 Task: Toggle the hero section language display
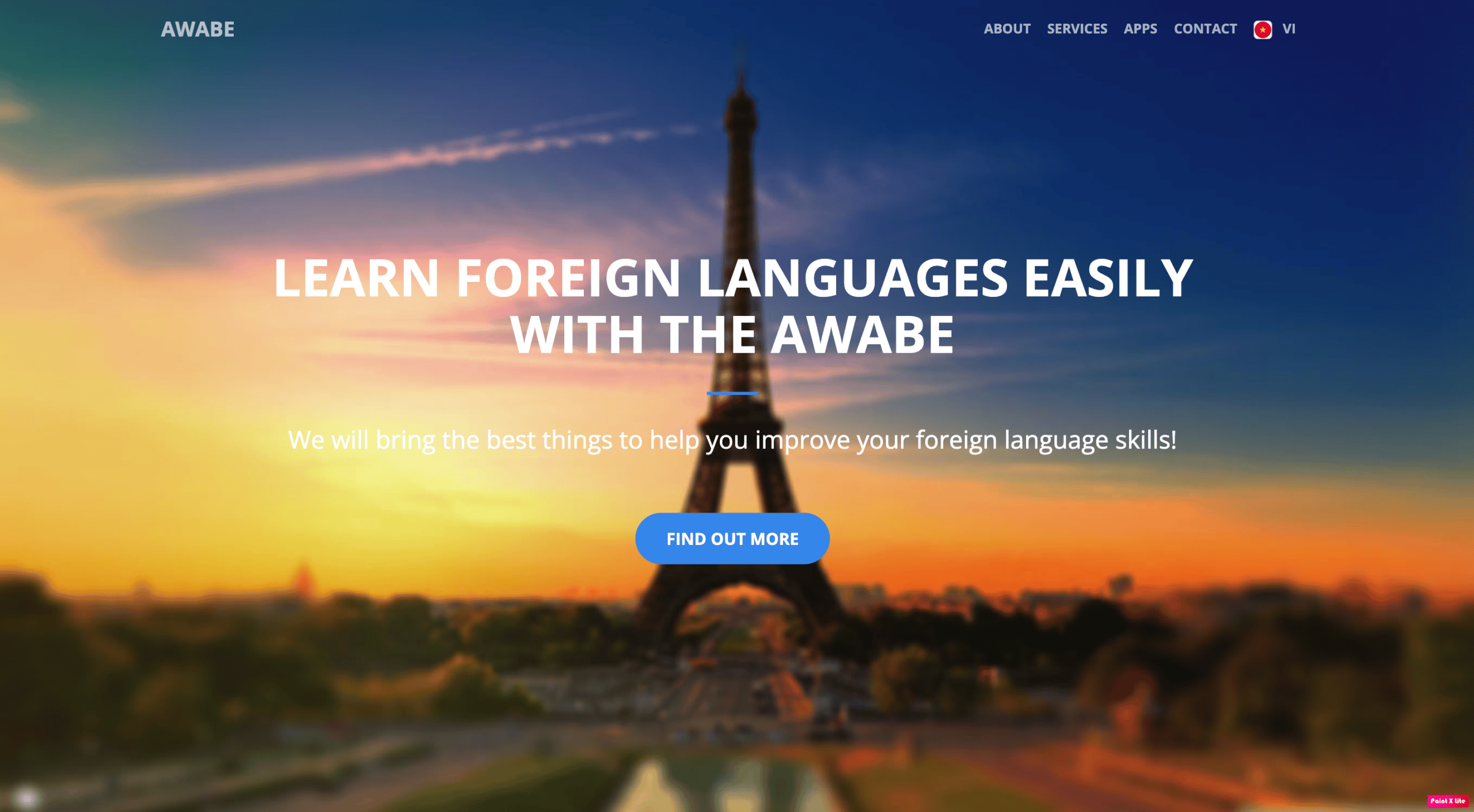(x=1276, y=29)
